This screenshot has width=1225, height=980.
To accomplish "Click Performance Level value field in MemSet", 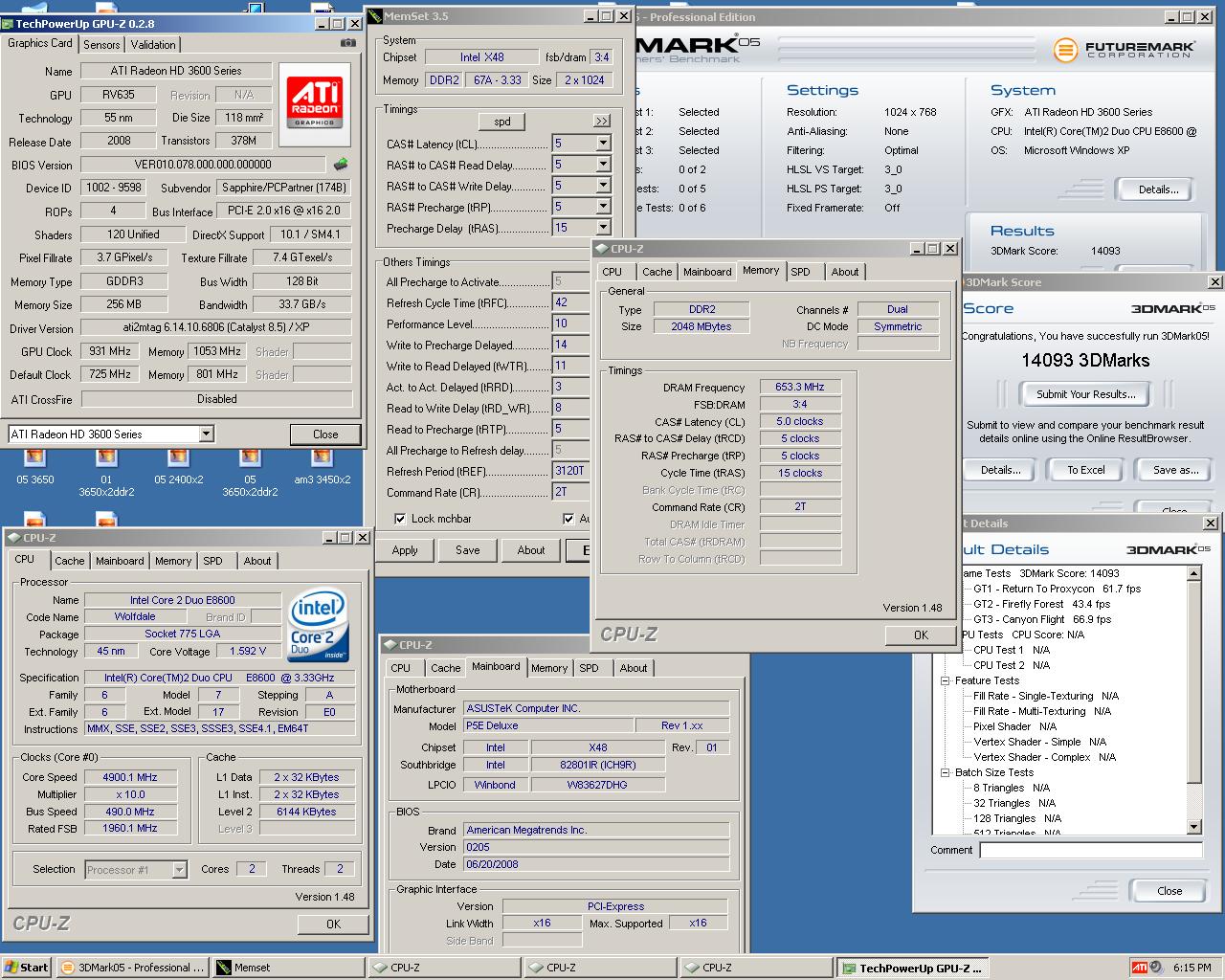I will pos(570,323).
